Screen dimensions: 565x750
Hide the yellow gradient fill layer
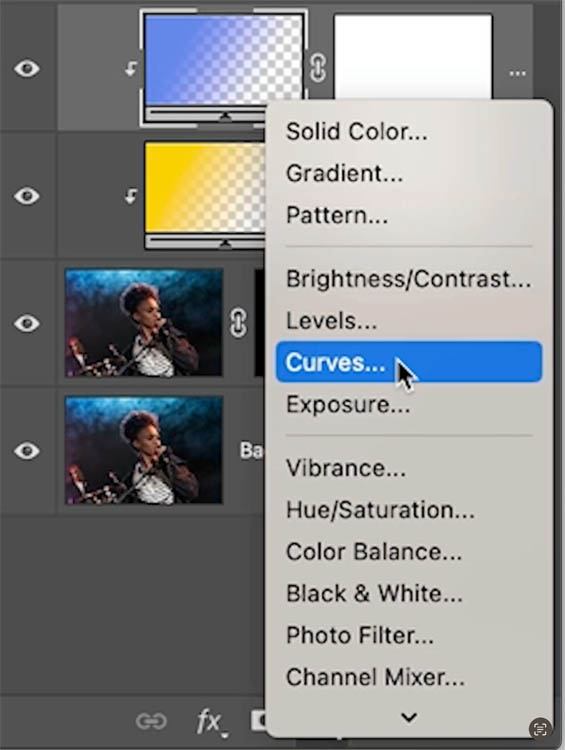click(x=27, y=196)
